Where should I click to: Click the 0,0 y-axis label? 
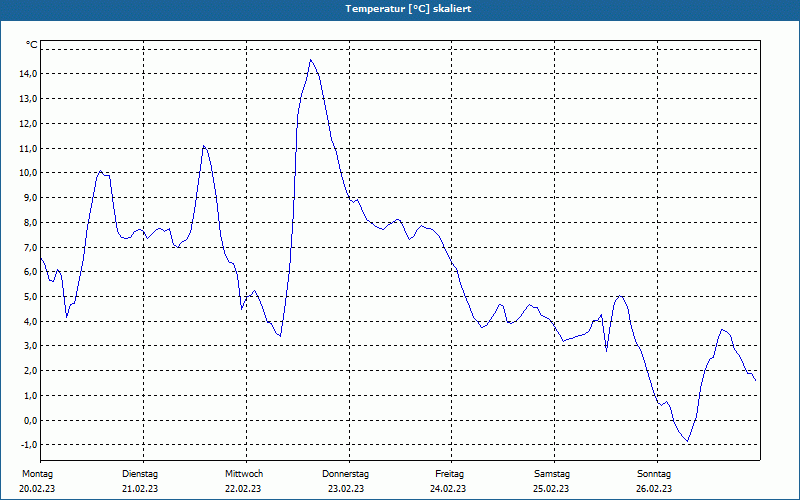pyautogui.click(x=30, y=420)
